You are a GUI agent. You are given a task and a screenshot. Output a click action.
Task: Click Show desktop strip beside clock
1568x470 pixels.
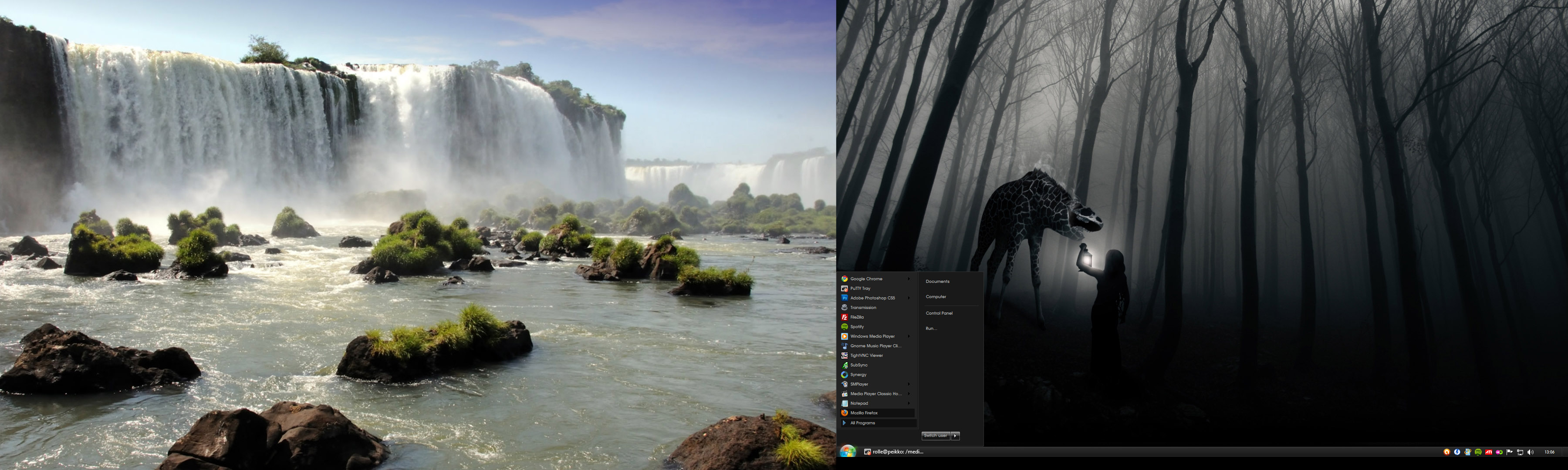tap(1565, 452)
